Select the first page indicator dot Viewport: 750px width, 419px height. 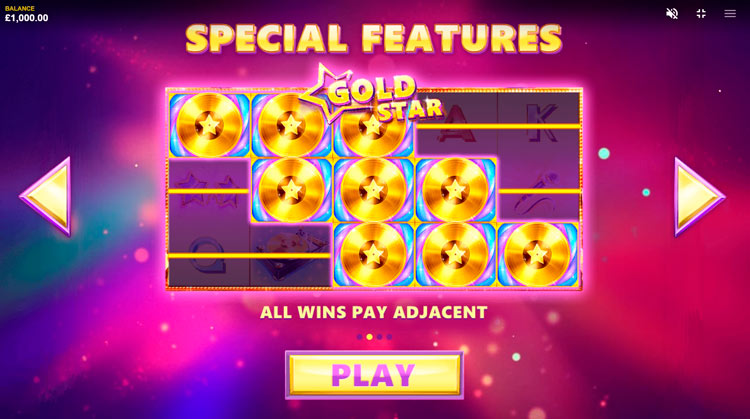coord(360,337)
